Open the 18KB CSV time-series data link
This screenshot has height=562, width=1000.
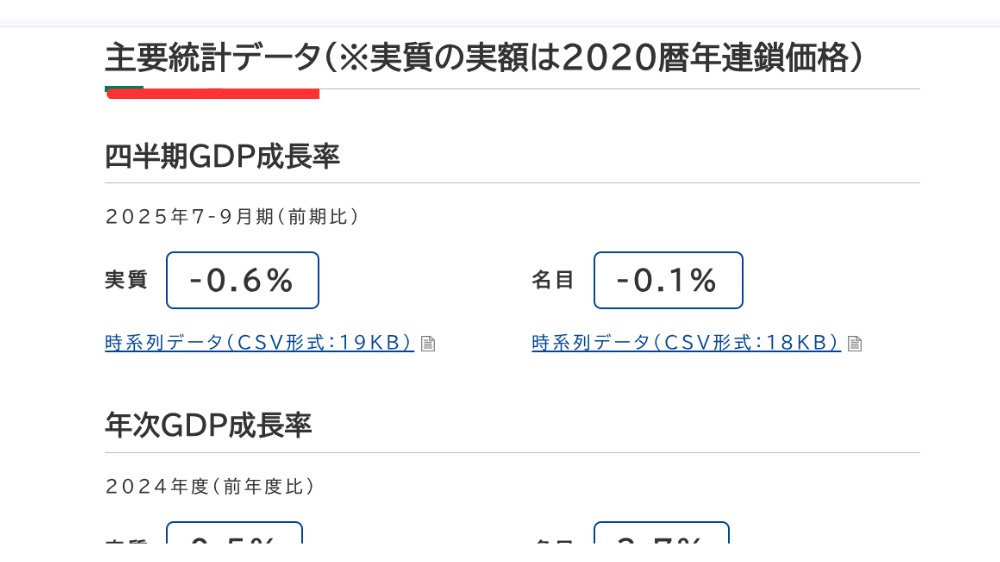(x=686, y=343)
